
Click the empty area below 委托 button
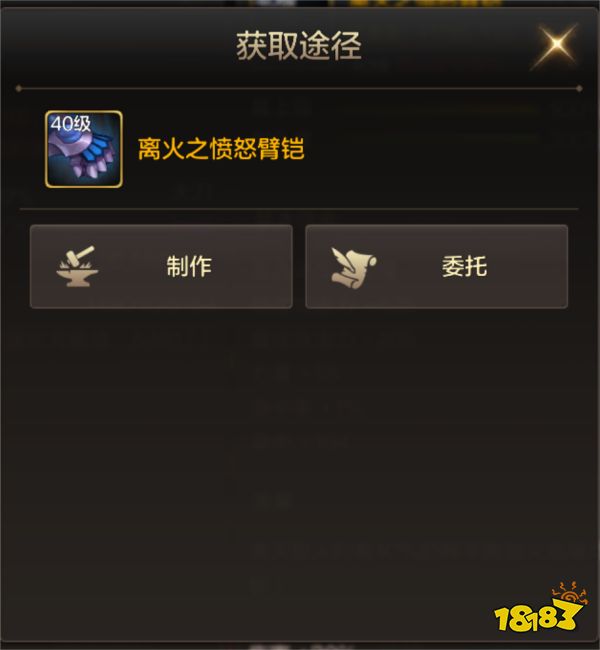(437, 435)
